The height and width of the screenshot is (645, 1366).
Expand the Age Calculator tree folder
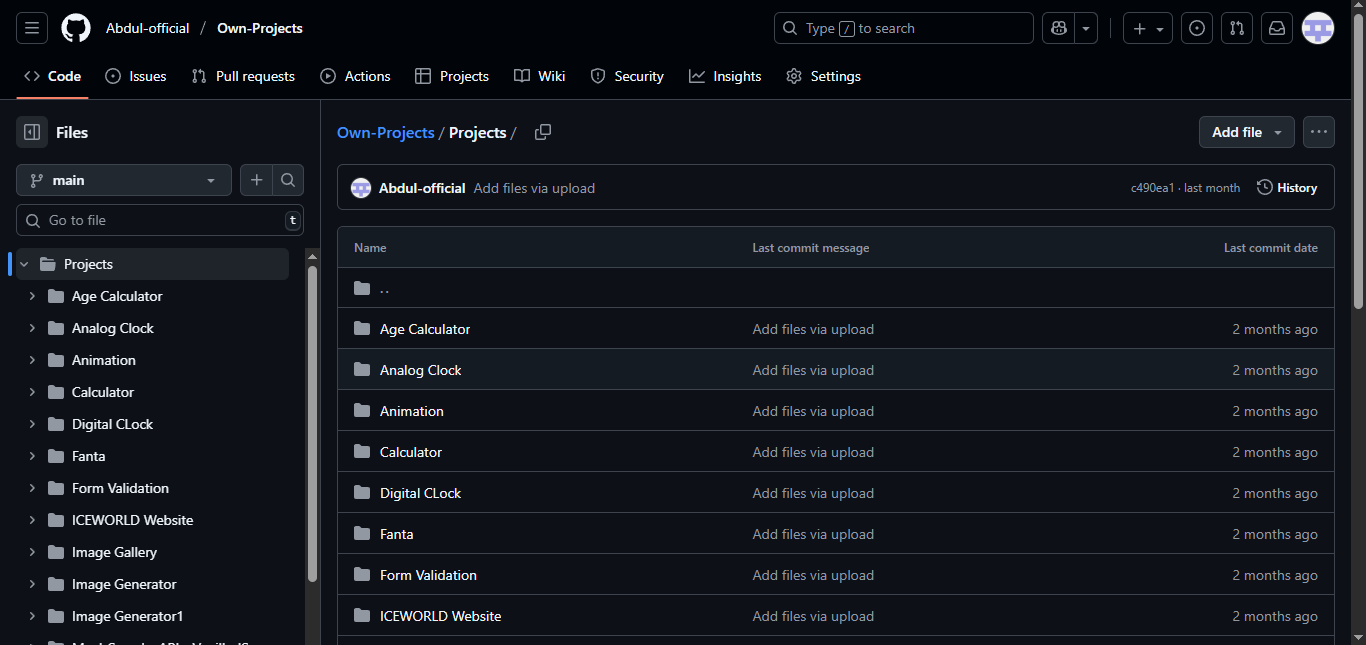tap(32, 296)
